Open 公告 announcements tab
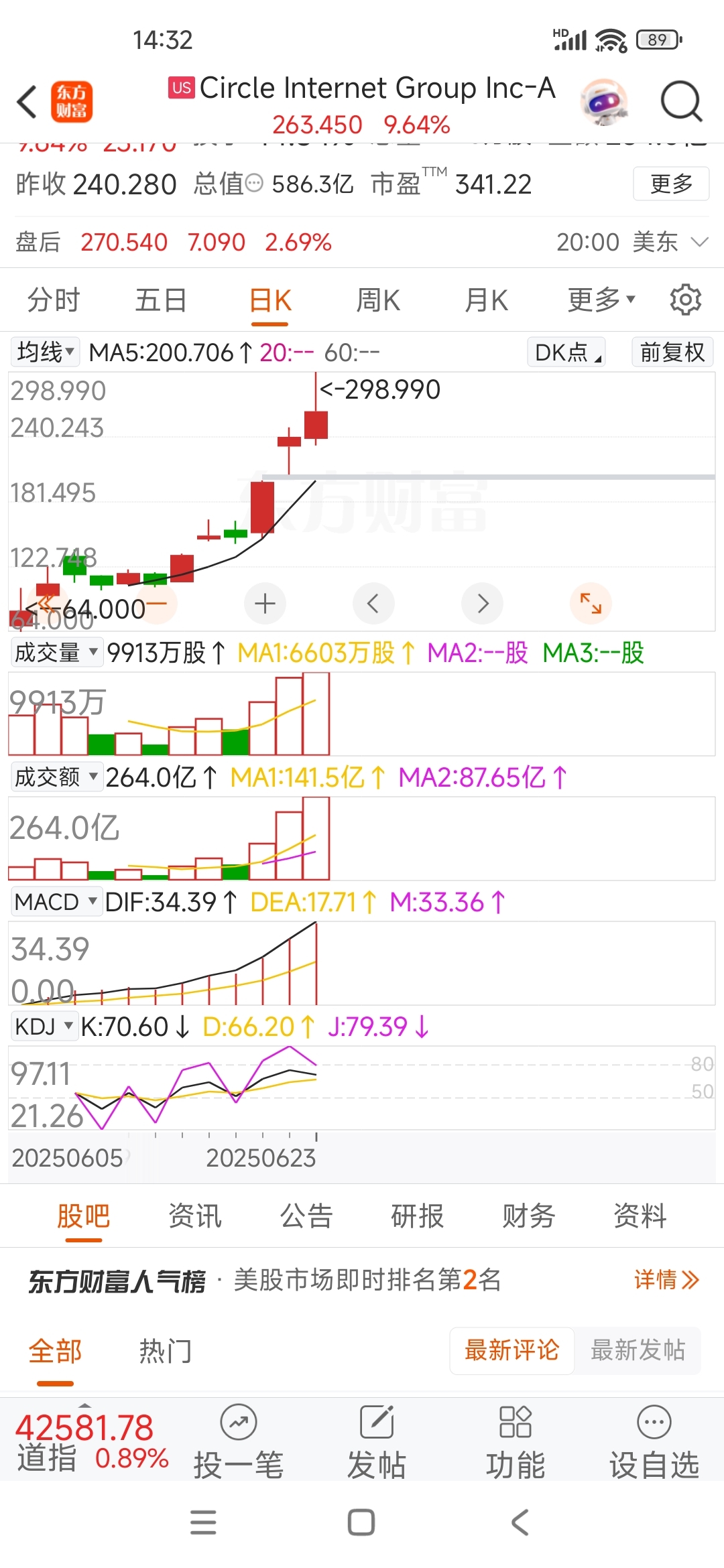 coord(306,1216)
